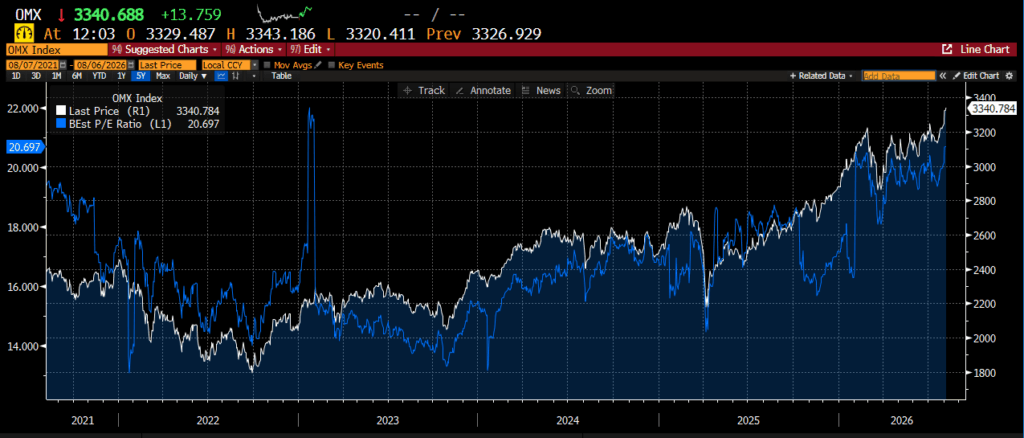
Task: Click the blue BEst P/E Ratio legend swatch
Action: coord(61,123)
